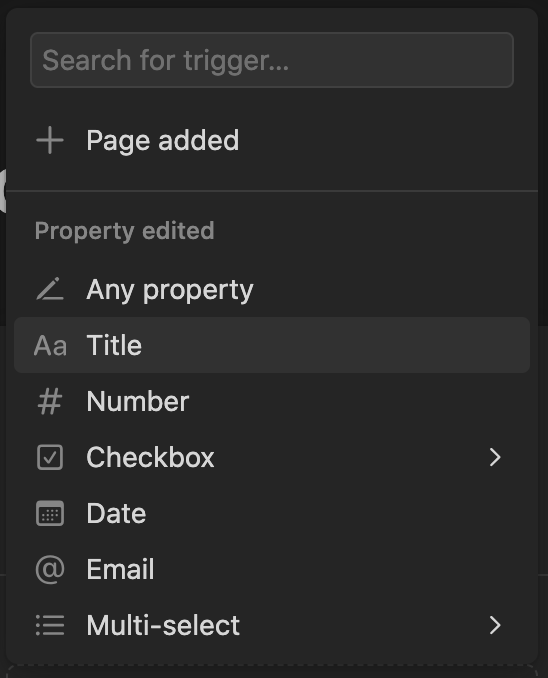Click the calendar icon beside Date
This screenshot has width=548, height=678.
[x=50, y=513]
